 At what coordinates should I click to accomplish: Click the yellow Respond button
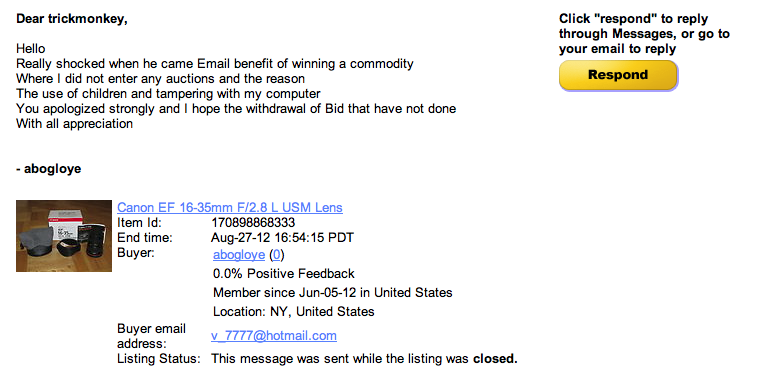tap(618, 75)
